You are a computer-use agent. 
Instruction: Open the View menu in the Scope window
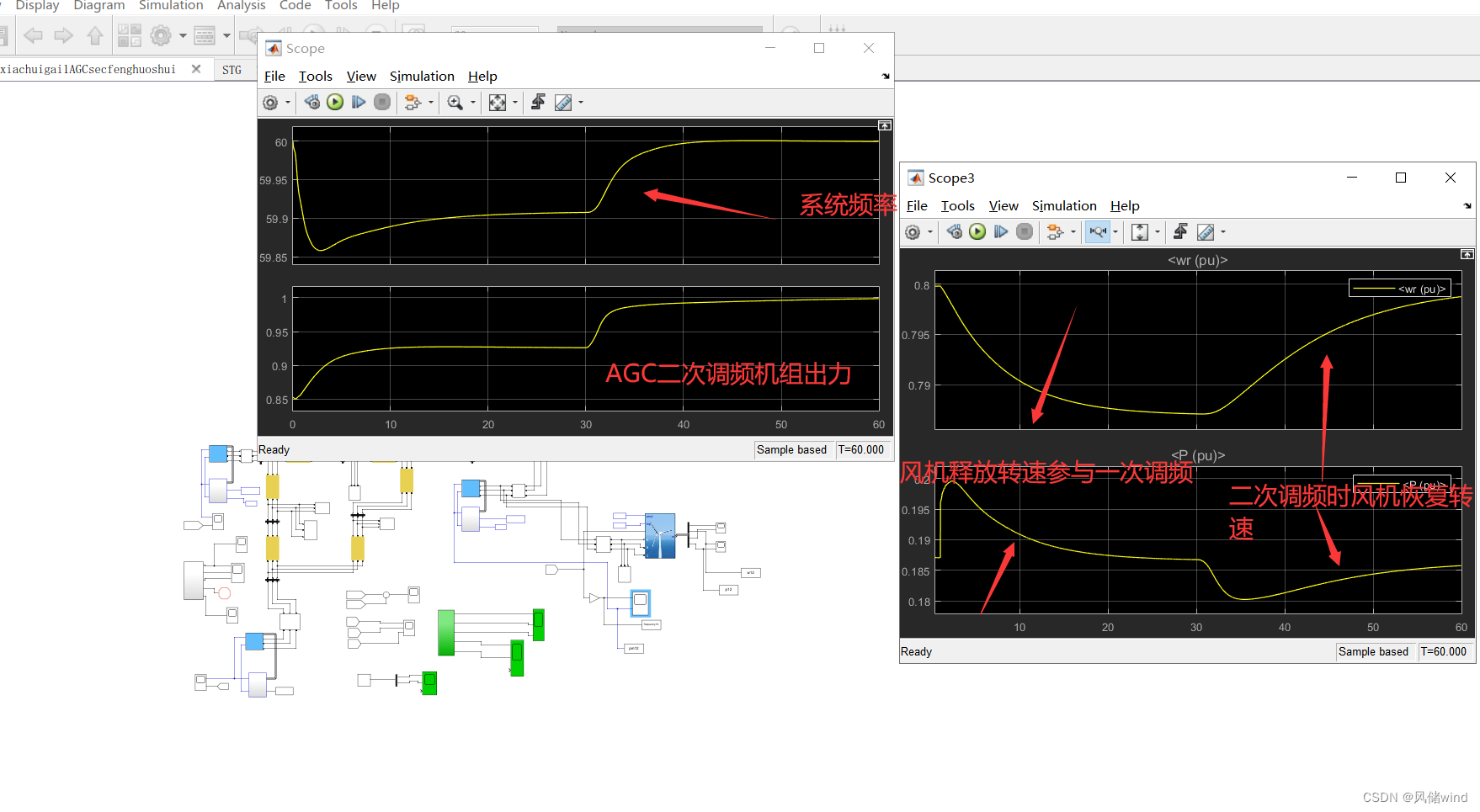(360, 76)
